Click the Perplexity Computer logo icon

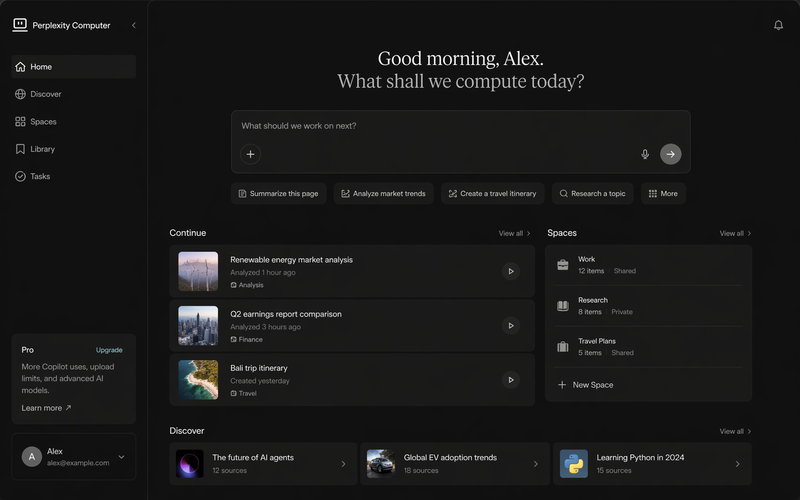coord(20,25)
